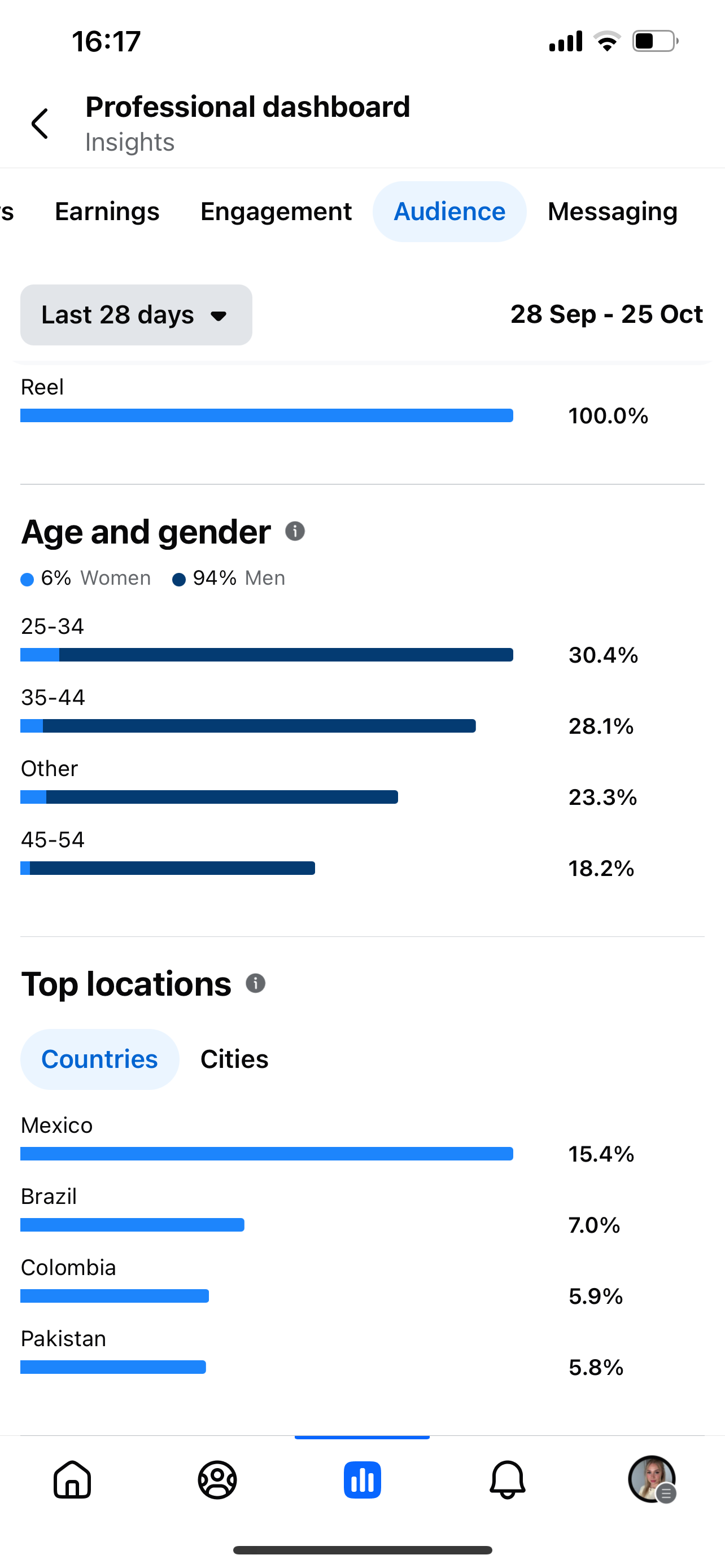This screenshot has width=725, height=1568.
Task: Select the Audience tab
Action: (x=449, y=212)
